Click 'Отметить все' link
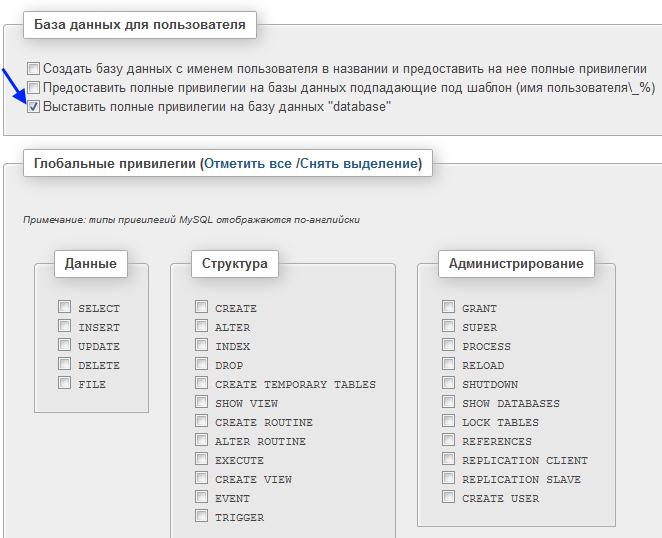662x538 pixels. coord(248,163)
